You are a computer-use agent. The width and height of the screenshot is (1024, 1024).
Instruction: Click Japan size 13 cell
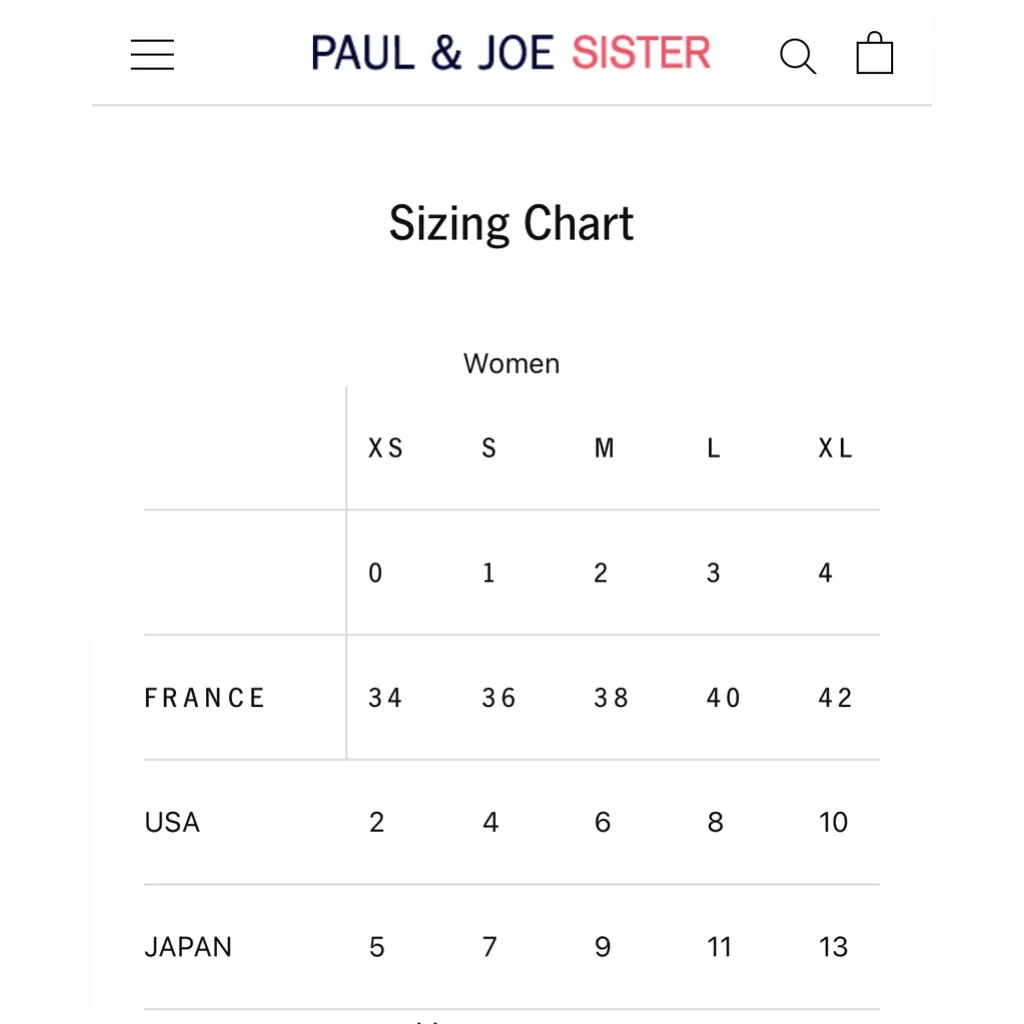833,947
